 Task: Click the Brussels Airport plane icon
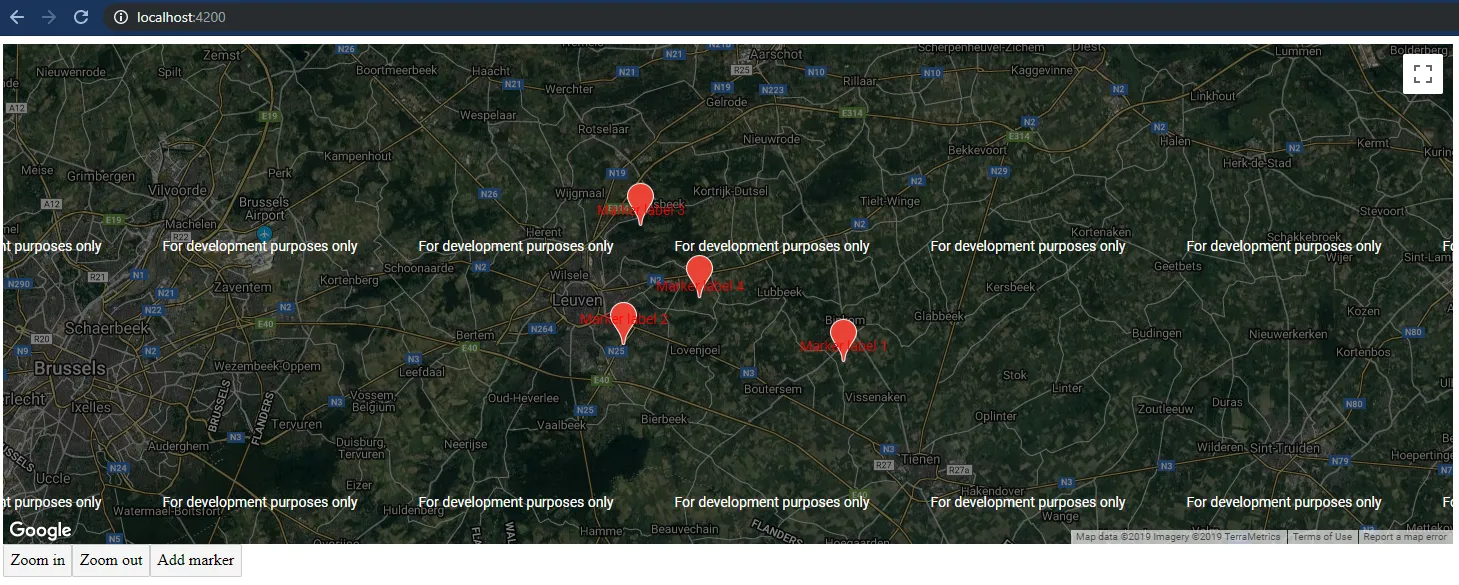pyautogui.click(x=264, y=234)
